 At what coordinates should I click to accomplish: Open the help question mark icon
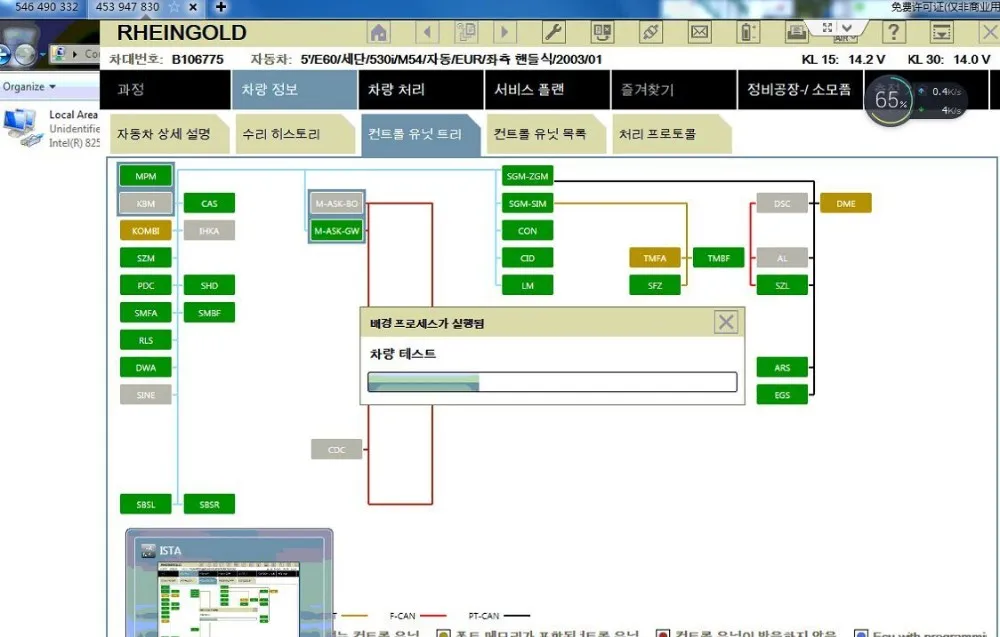coord(893,32)
